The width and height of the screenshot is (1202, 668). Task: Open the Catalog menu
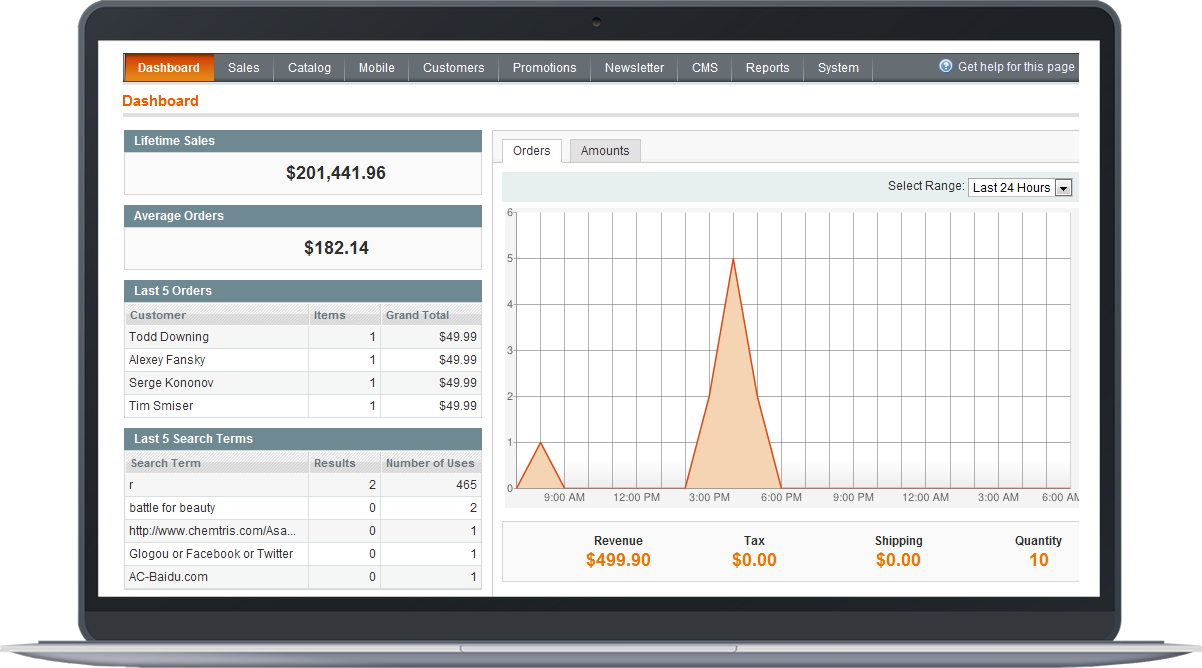point(308,67)
